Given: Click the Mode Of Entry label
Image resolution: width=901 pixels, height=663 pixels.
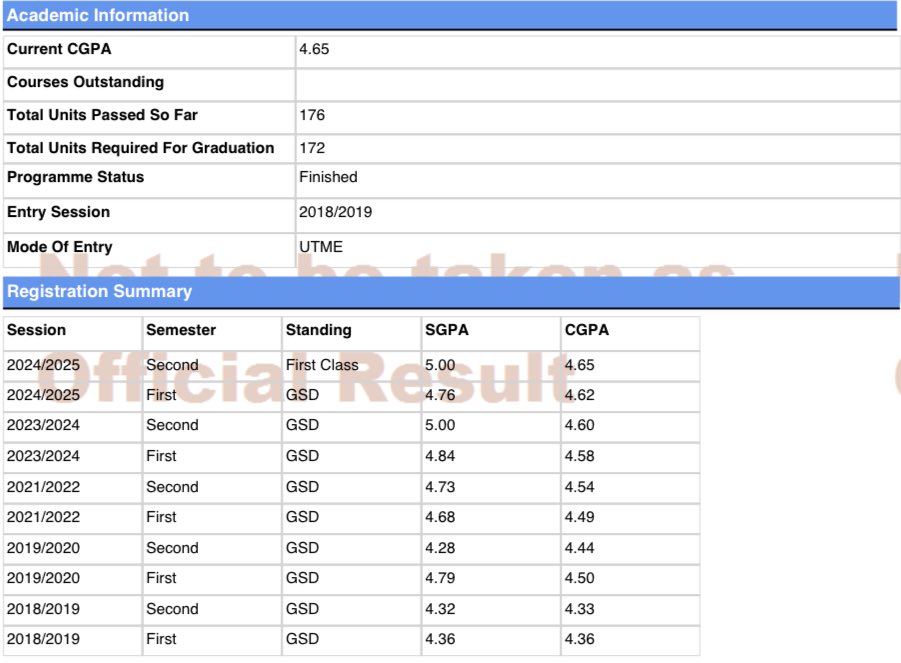Looking at the screenshot, I should pyautogui.click(x=60, y=247).
